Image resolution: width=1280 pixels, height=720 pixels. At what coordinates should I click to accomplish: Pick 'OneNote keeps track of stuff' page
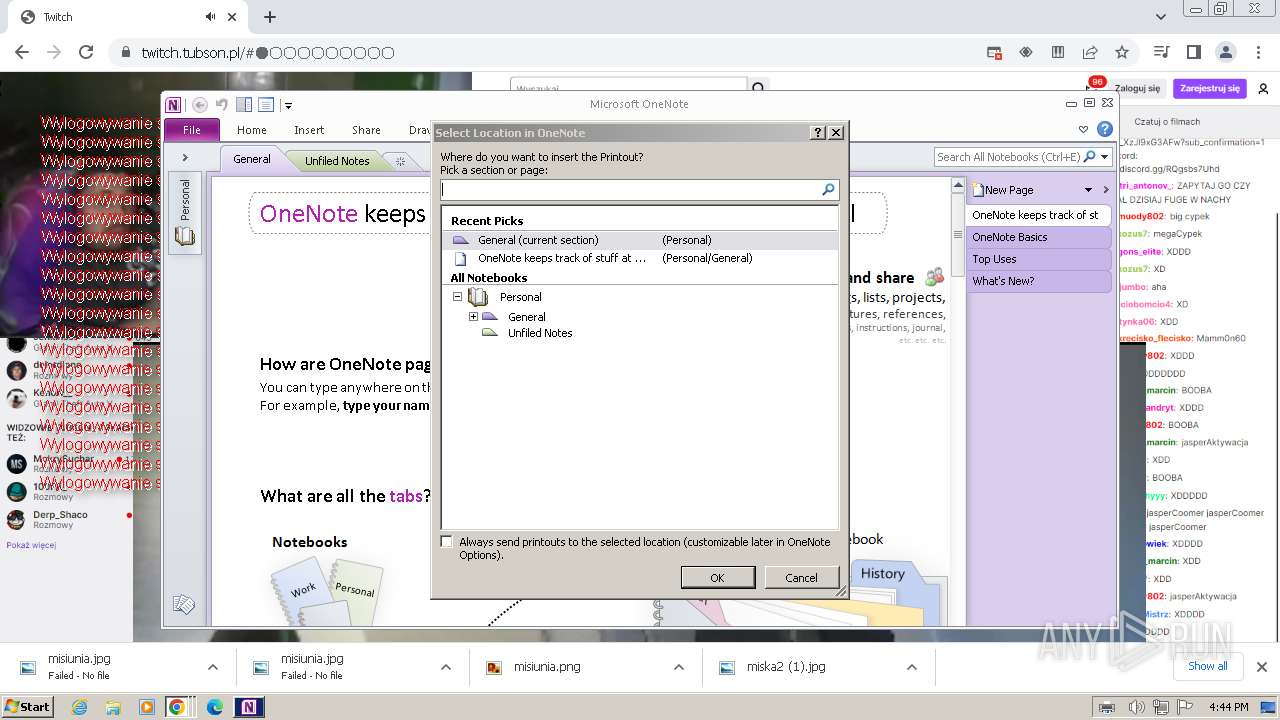click(640, 258)
